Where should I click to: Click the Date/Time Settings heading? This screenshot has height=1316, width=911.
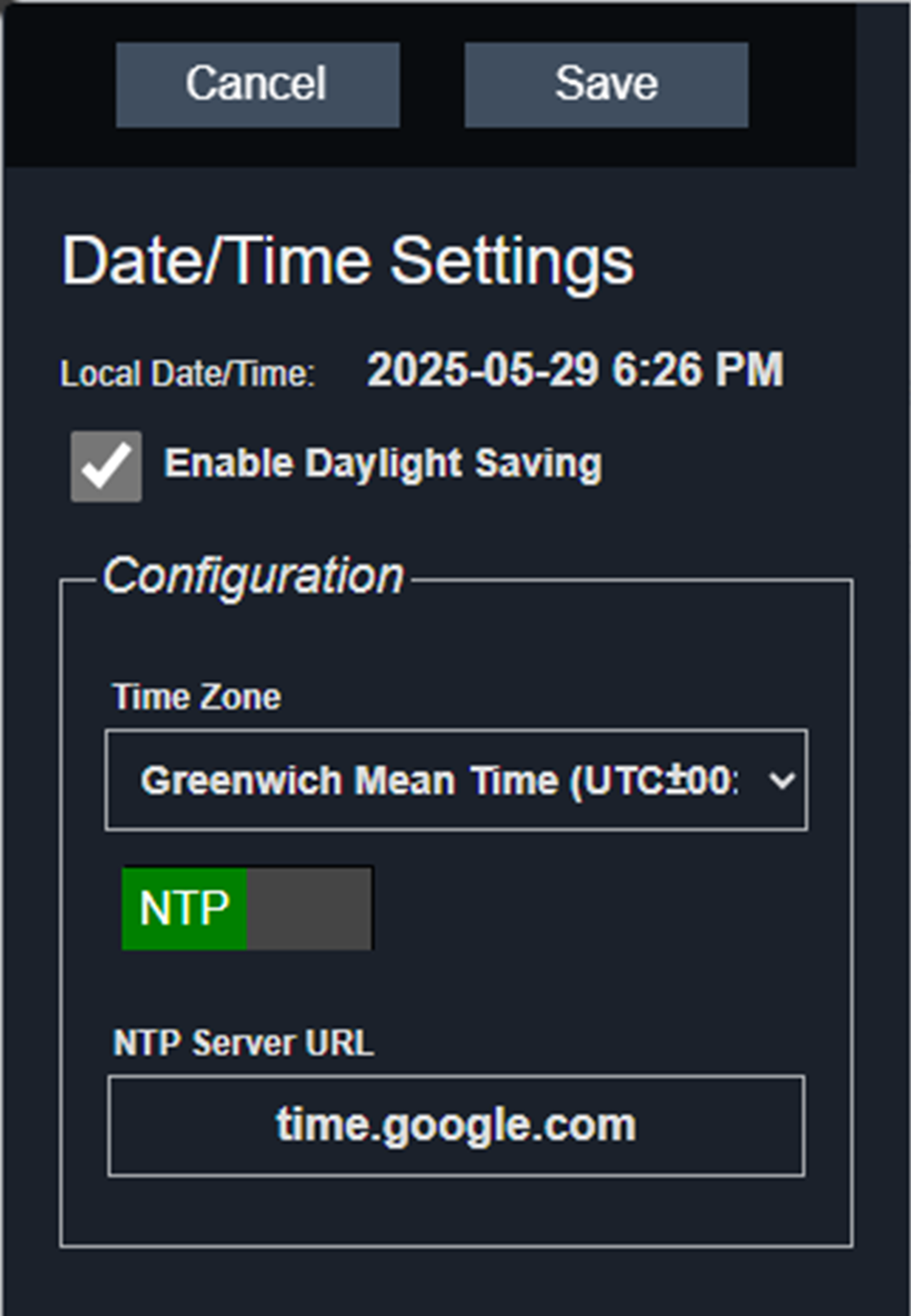[348, 260]
